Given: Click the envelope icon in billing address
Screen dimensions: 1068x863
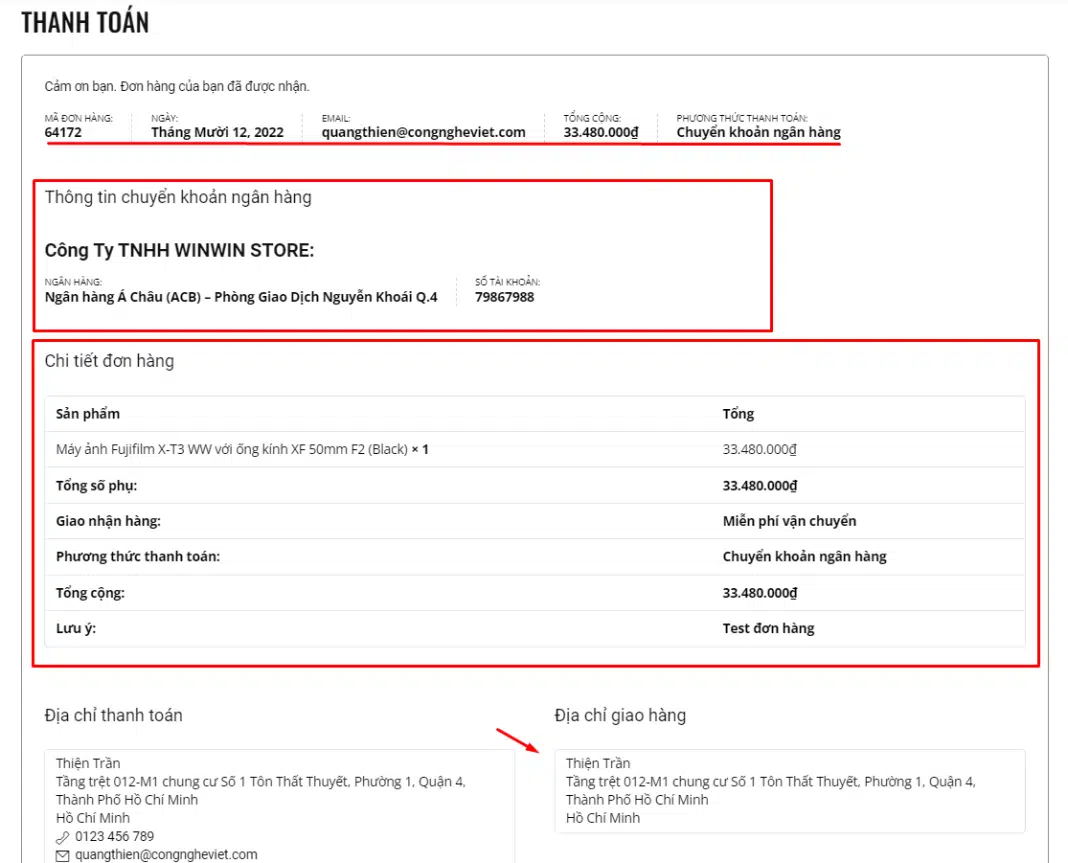Looking at the screenshot, I should point(63,855).
